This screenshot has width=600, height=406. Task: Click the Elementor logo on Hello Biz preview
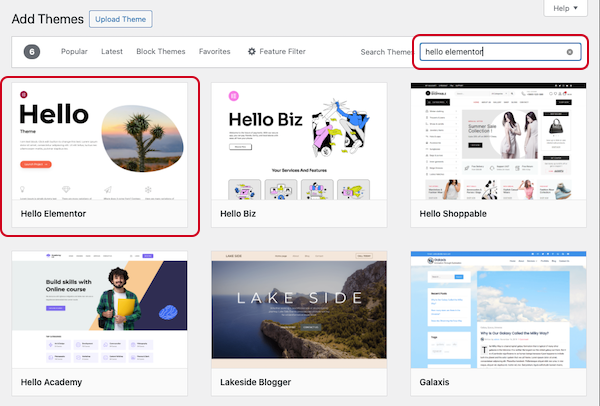(234, 96)
